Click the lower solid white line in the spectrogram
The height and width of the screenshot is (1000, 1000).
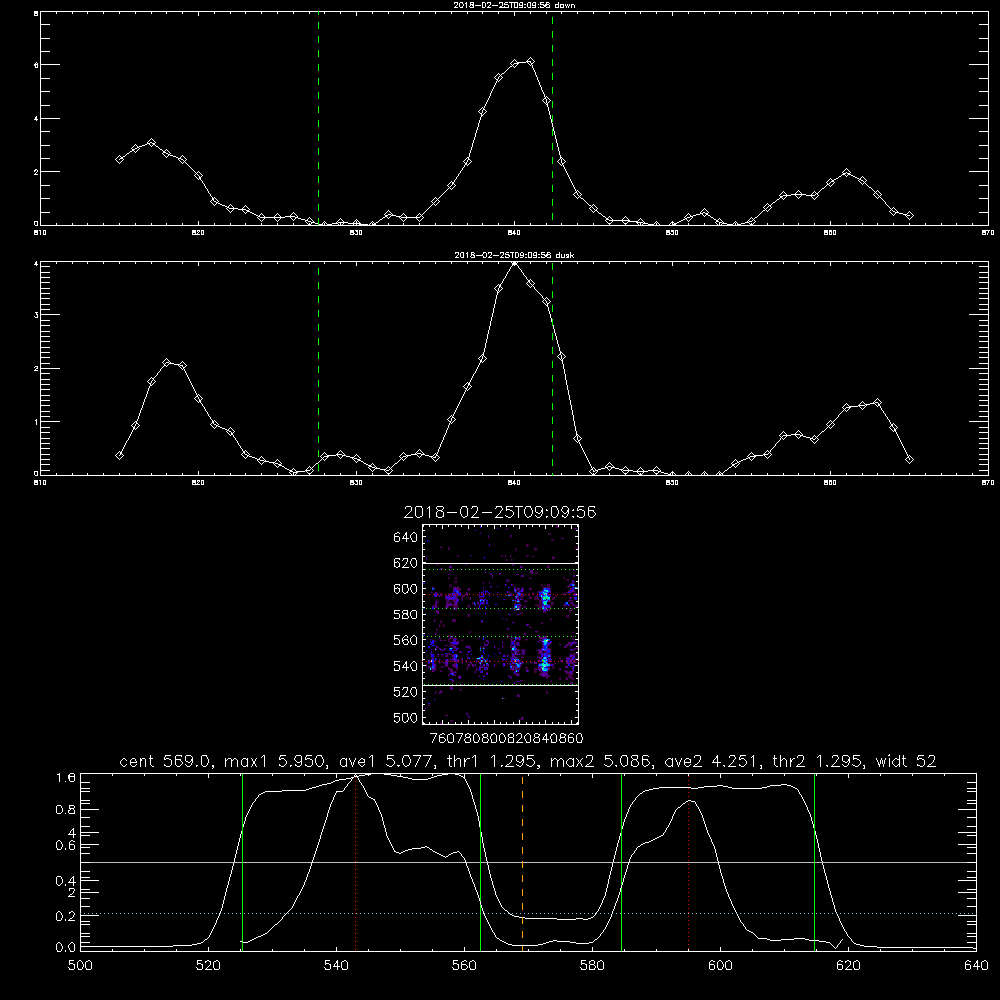(x=500, y=685)
